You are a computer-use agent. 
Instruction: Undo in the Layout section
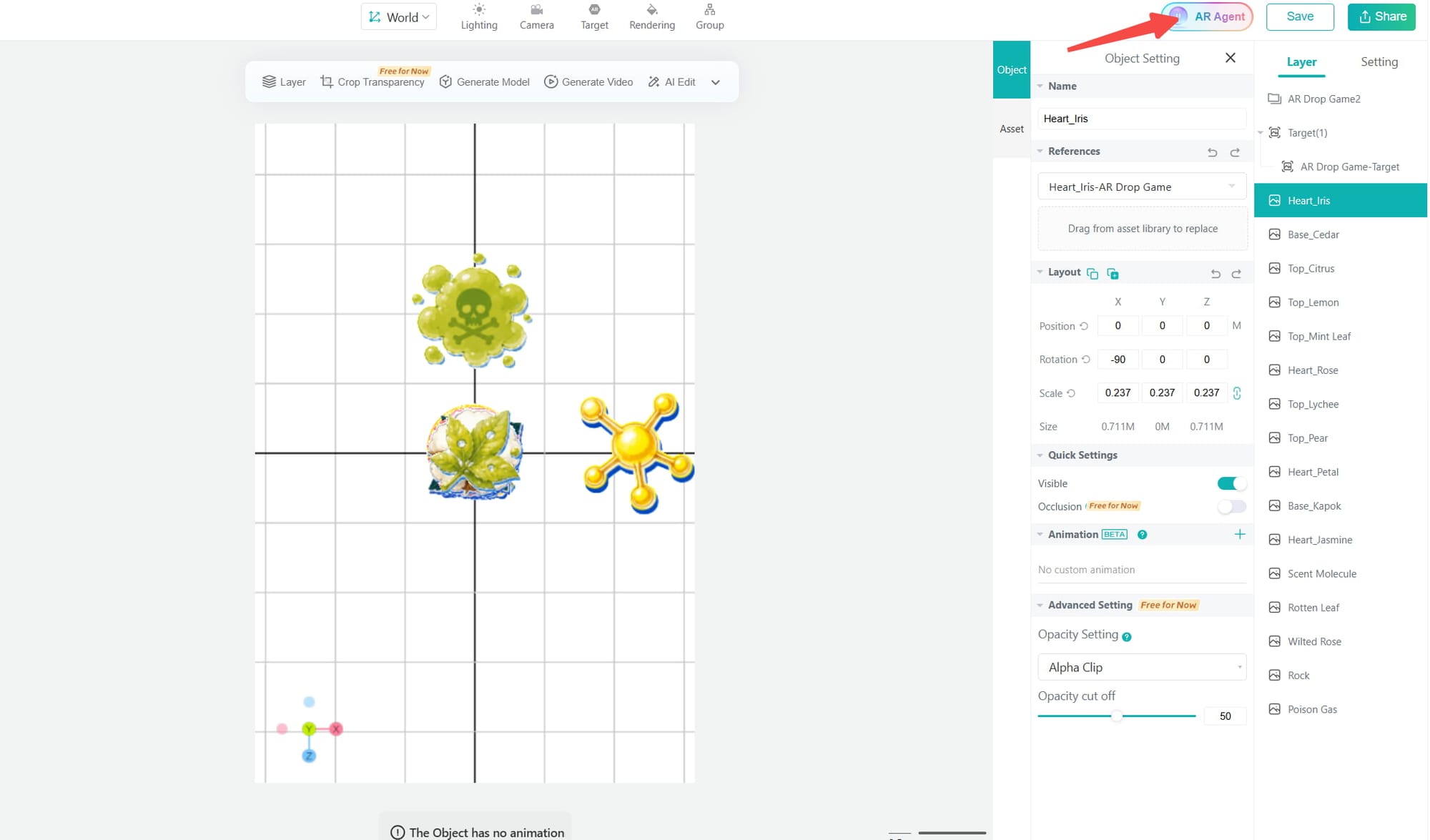[x=1215, y=274]
